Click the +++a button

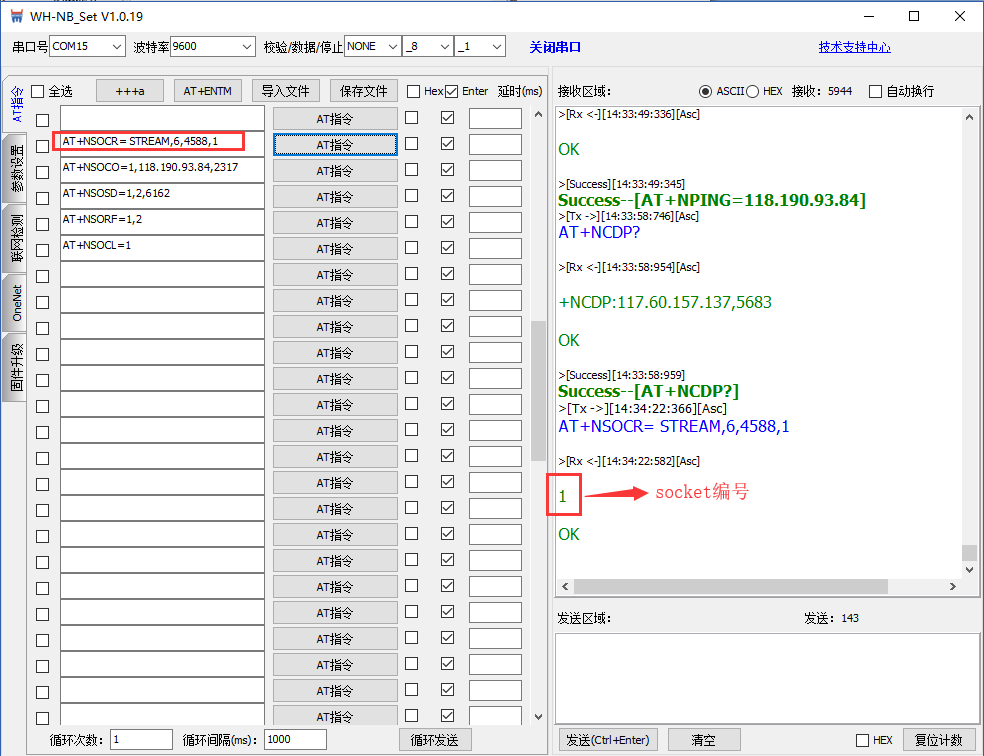click(x=130, y=91)
